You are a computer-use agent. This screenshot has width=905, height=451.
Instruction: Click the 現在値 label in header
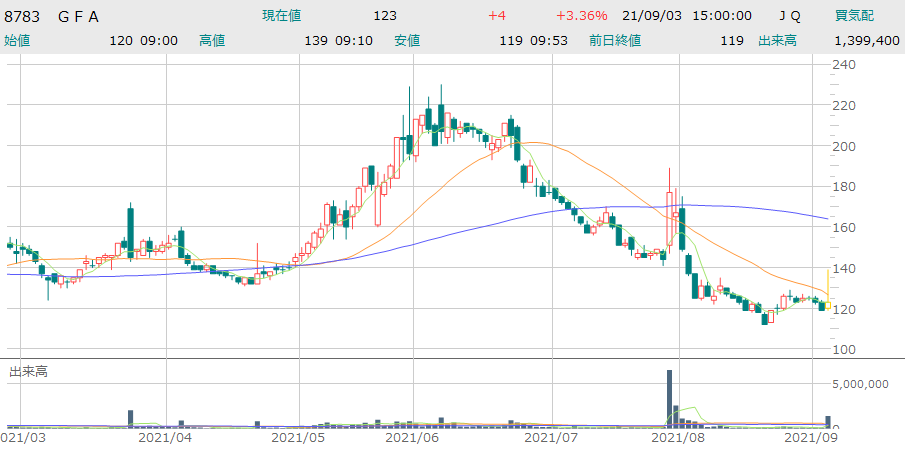281,16
